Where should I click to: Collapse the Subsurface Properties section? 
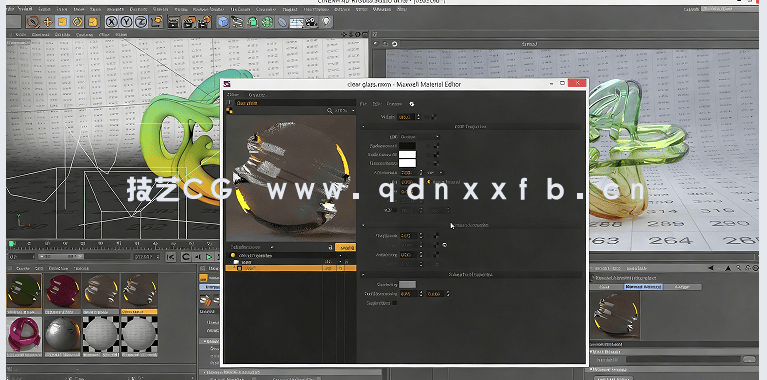tap(363, 275)
